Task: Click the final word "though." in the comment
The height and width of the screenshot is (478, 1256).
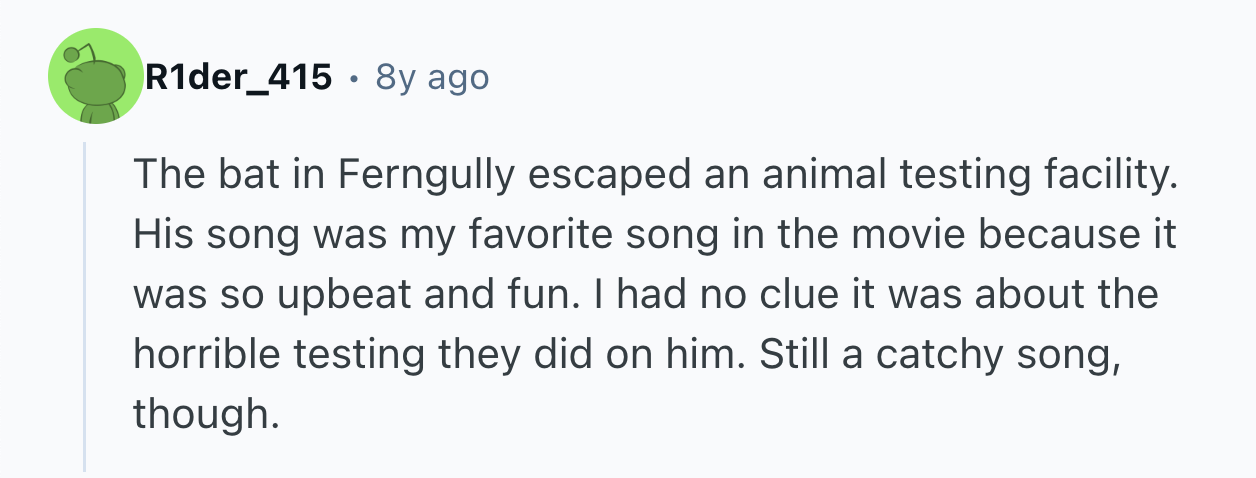Action: point(200,414)
